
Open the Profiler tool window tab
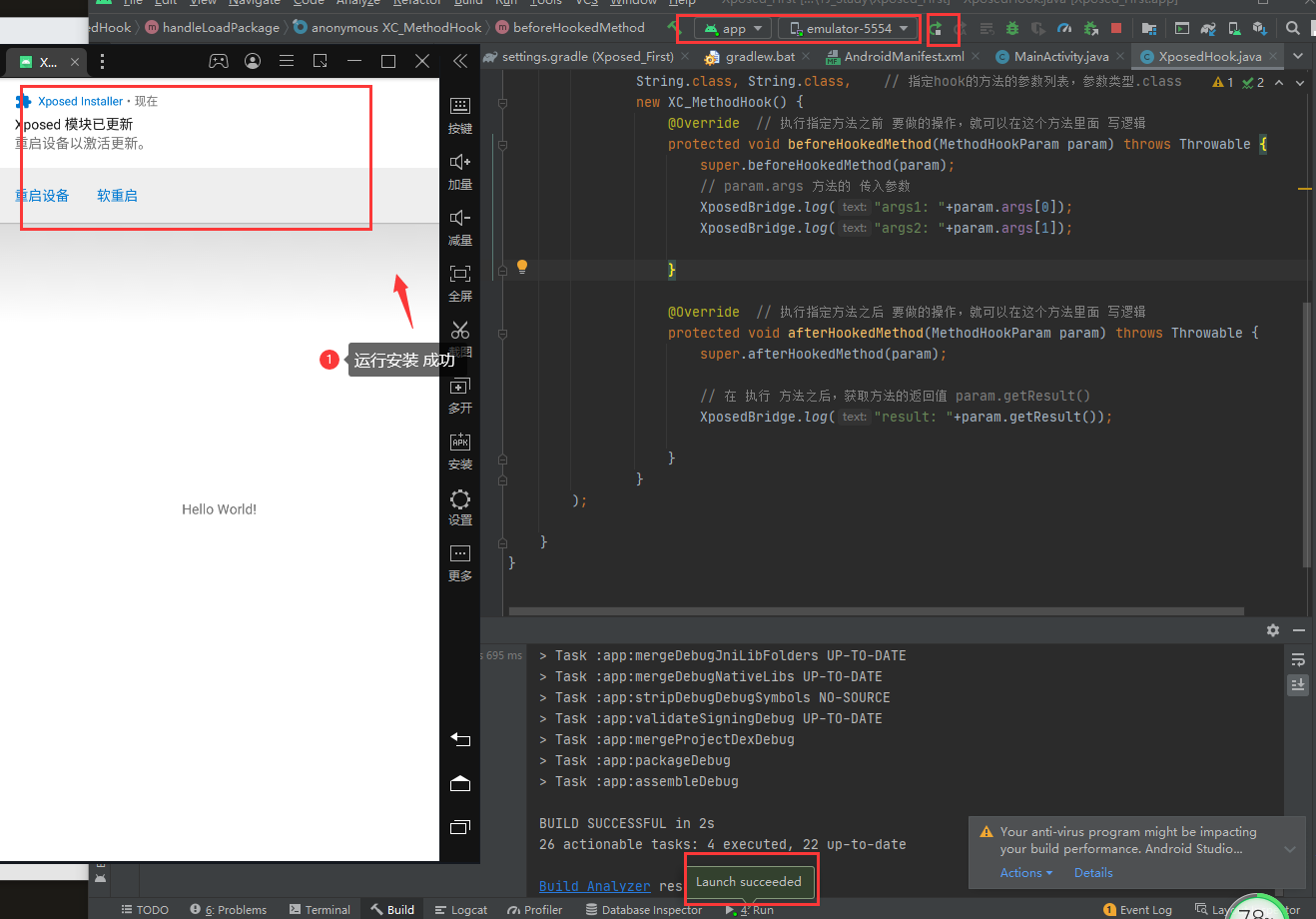point(535,910)
